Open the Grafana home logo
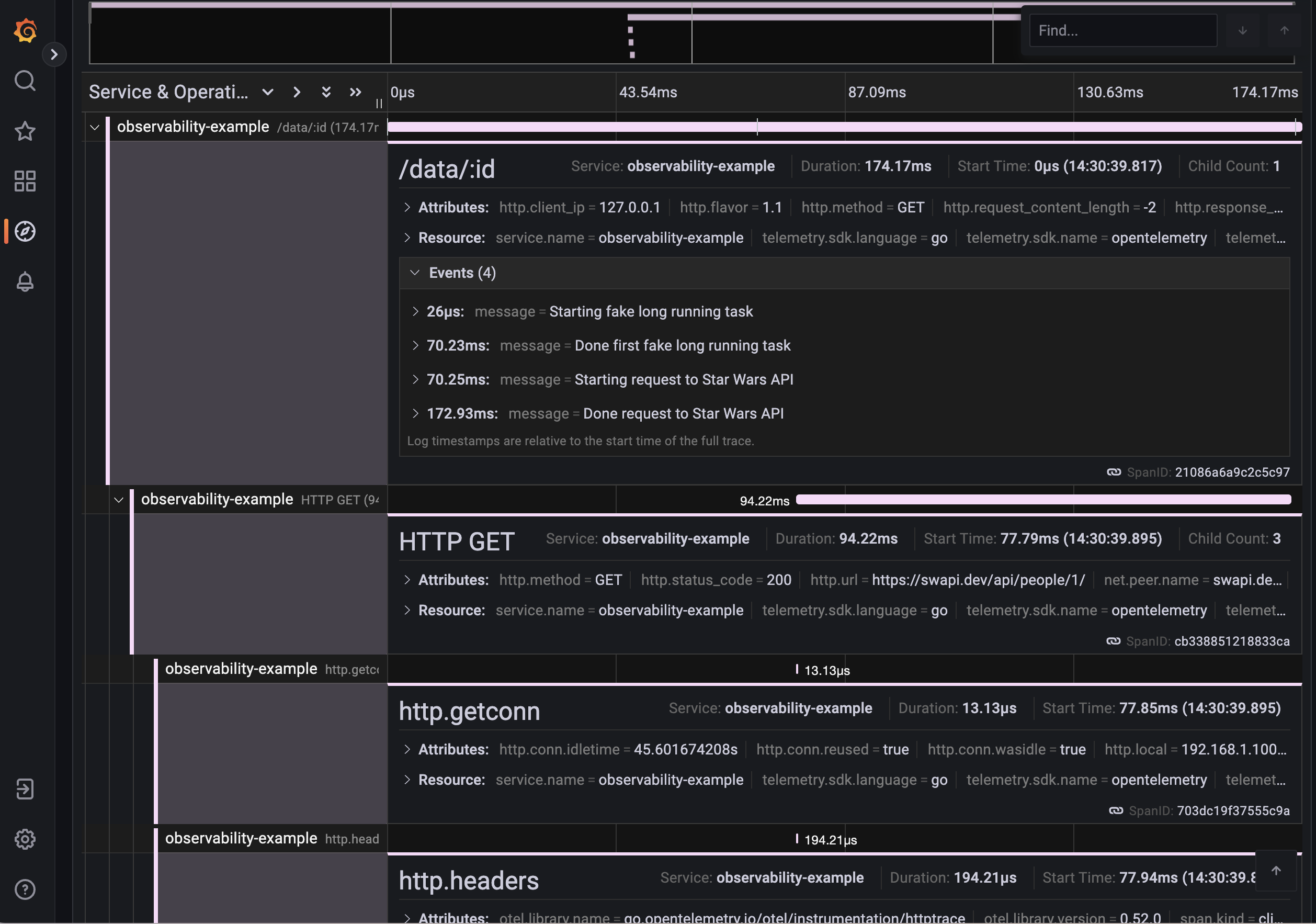This screenshot has height=924, width=1316. [25, 30]
